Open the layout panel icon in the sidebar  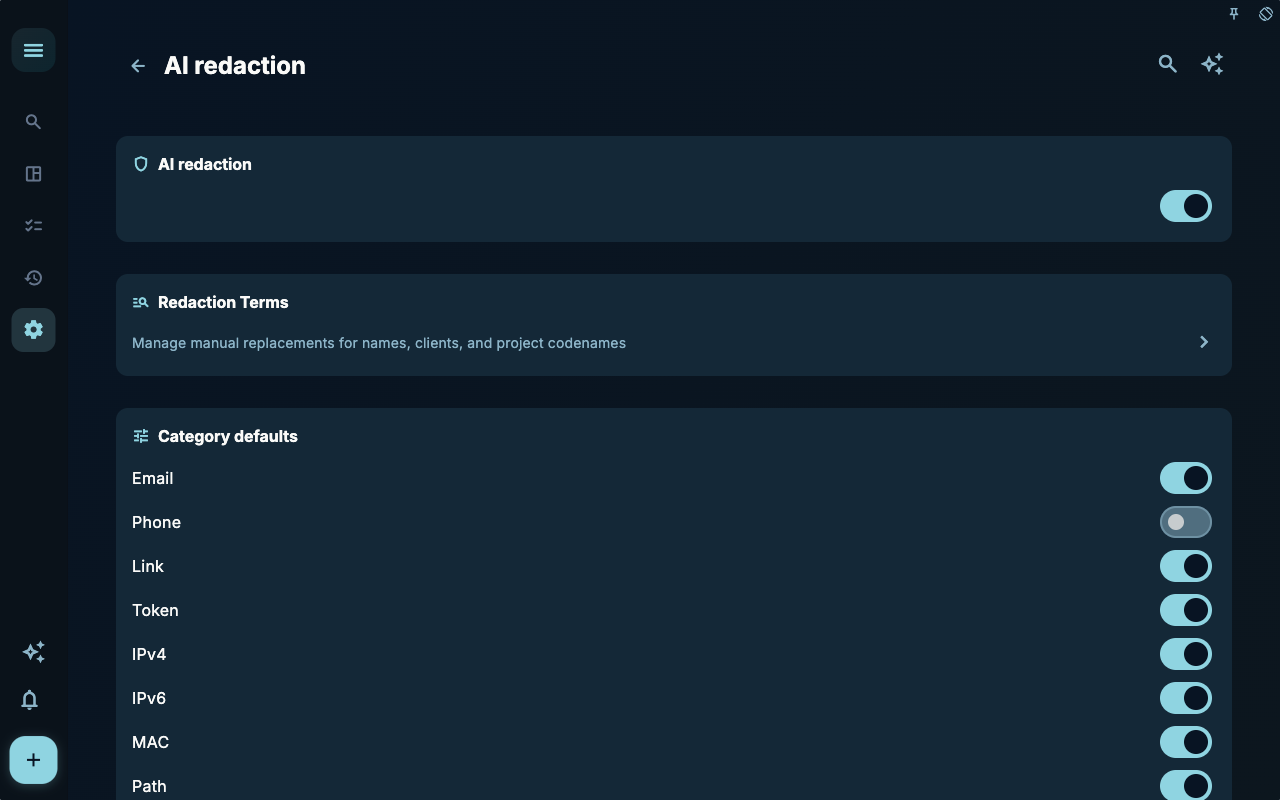tap(33, 174)
